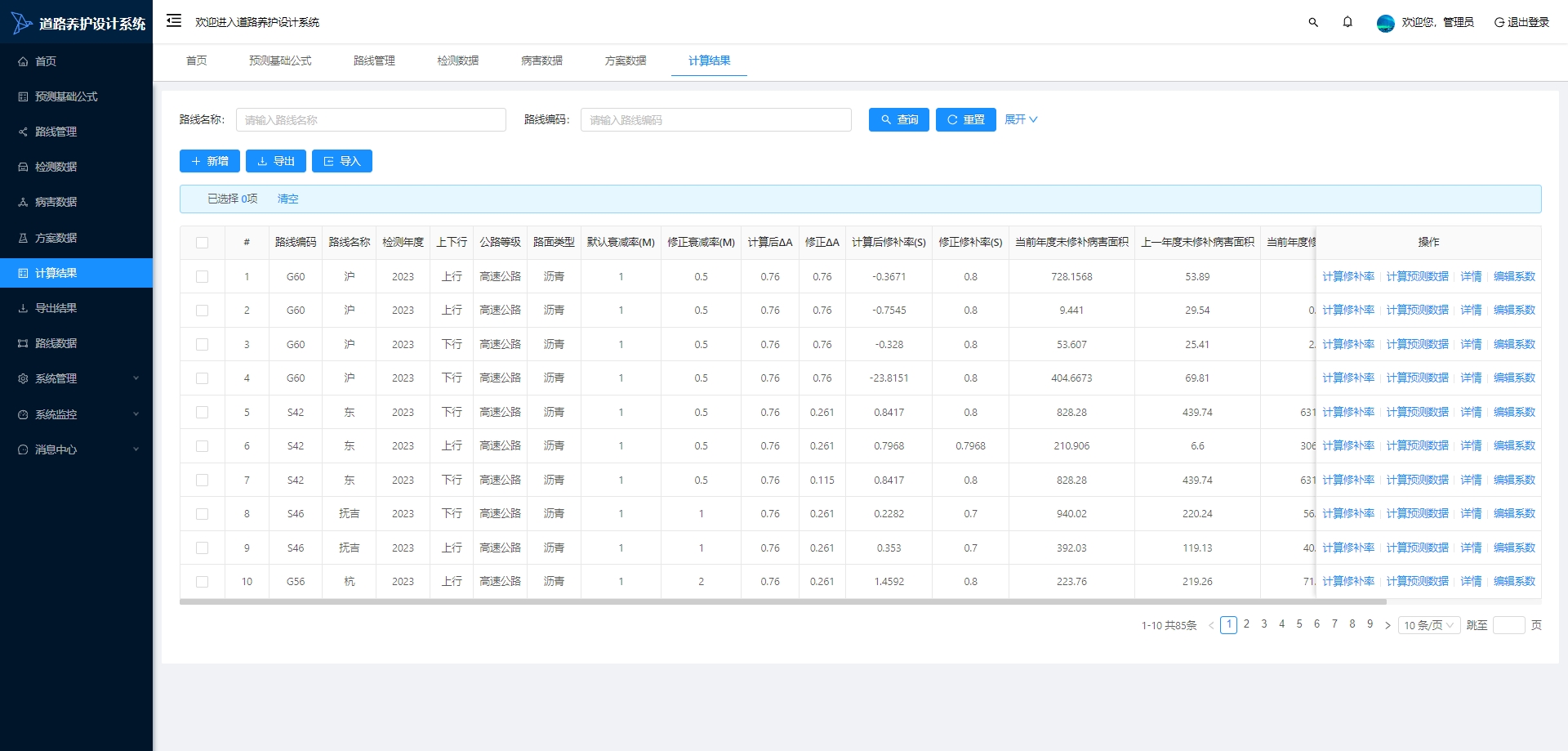Check the checkbox for row 10
Viewport: 1568px width, 751px height.
[202, 582]
